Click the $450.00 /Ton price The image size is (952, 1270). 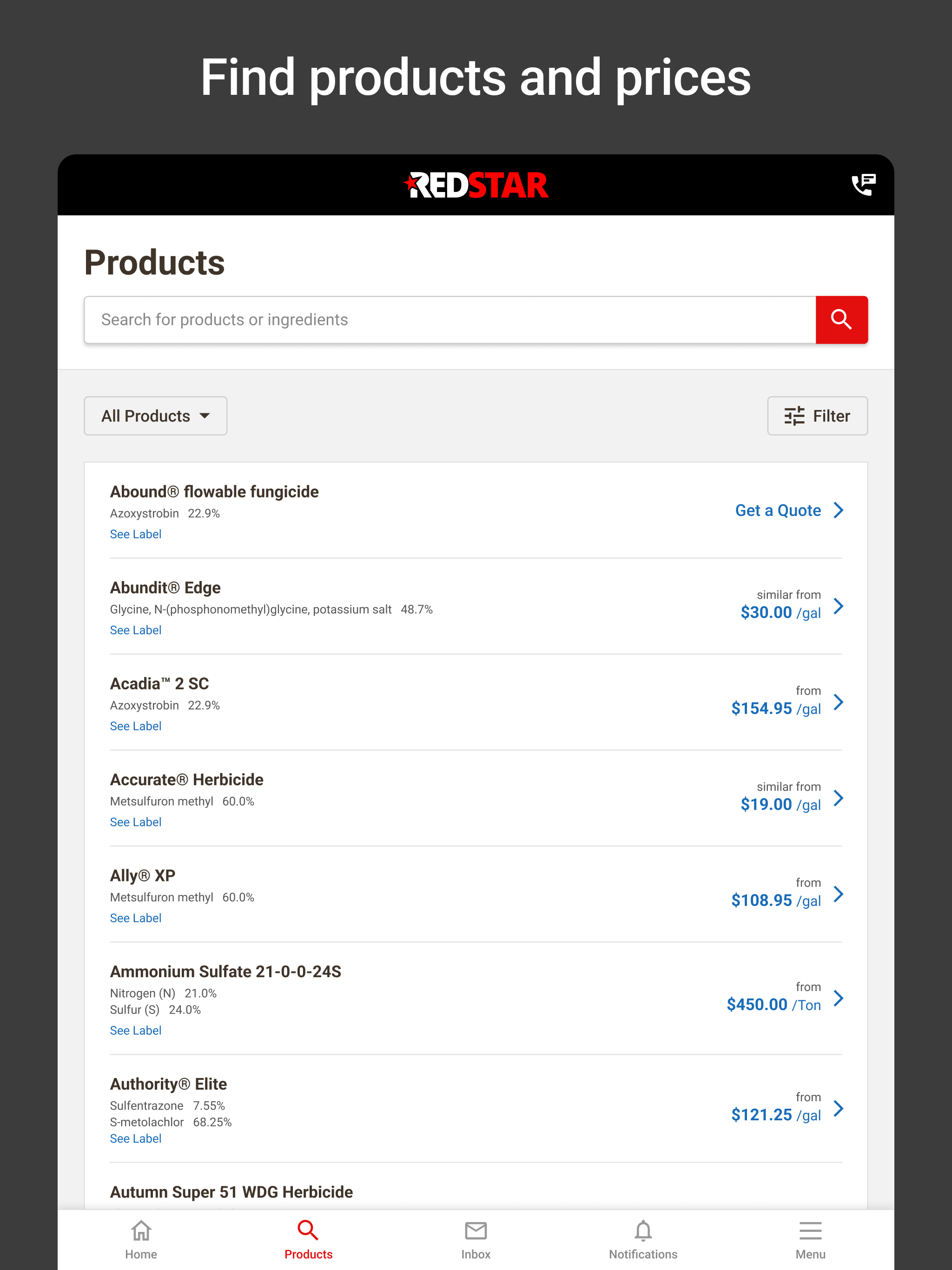pyautogui.click(x=773, y=1005)
